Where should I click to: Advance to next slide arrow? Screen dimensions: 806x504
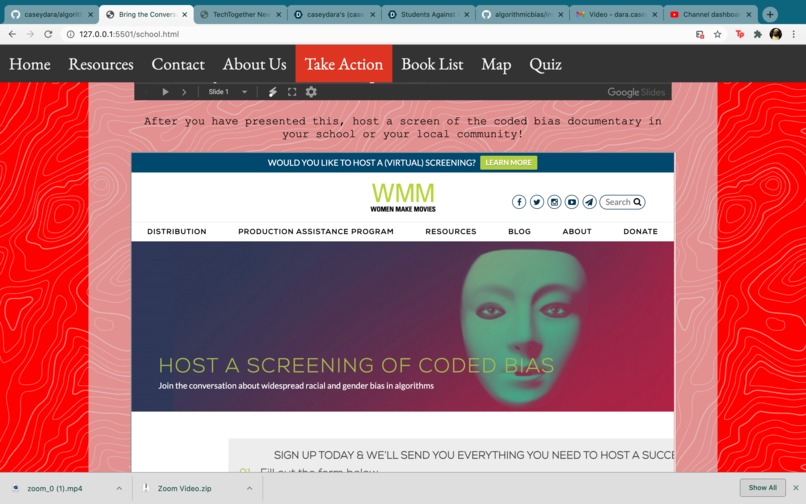(184, 92)
